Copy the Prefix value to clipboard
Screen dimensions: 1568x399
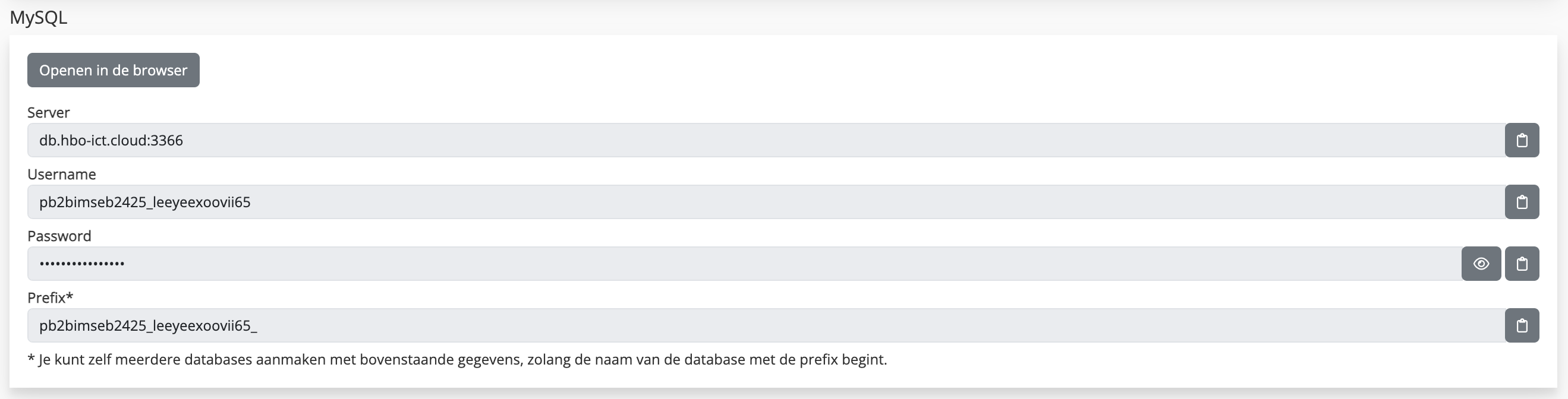pos(1522,325)
